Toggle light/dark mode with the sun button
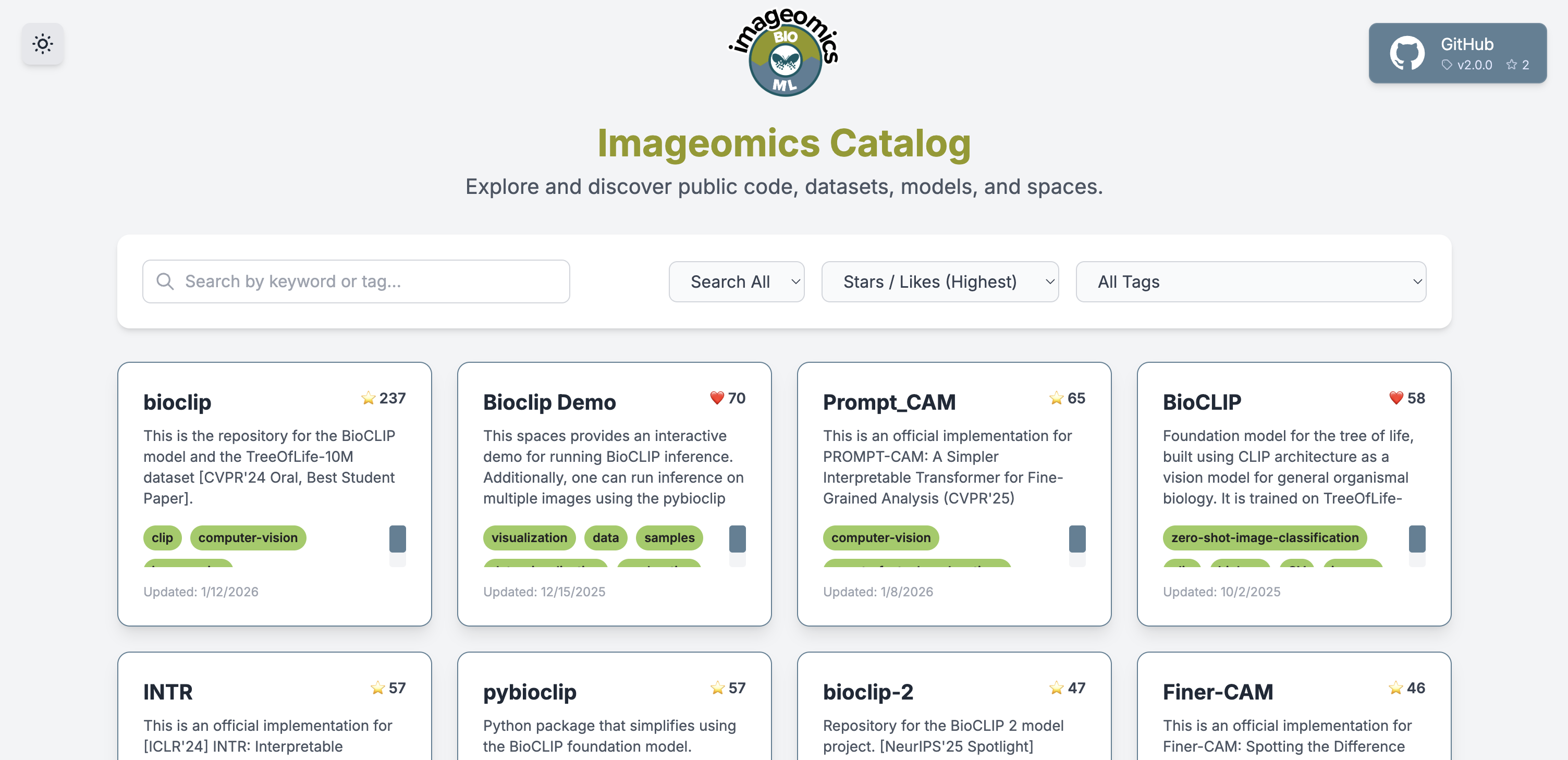The width and height of the screenshot is (1568, 760). pyautogui.click(x=43, y=44)
